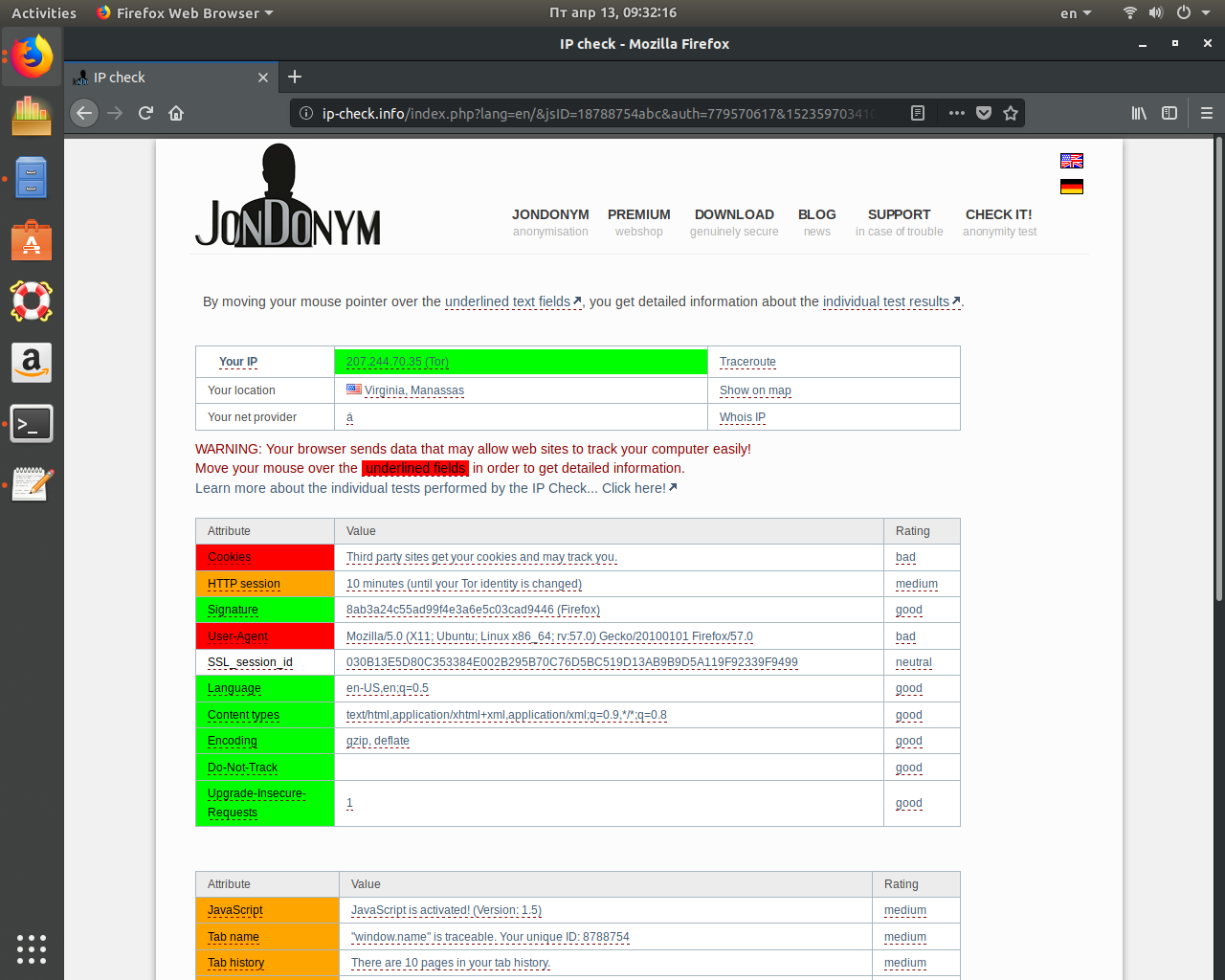Go to the Firefox home page icon
Viewport: 1225px width, 980px height.
coord(176,112)
